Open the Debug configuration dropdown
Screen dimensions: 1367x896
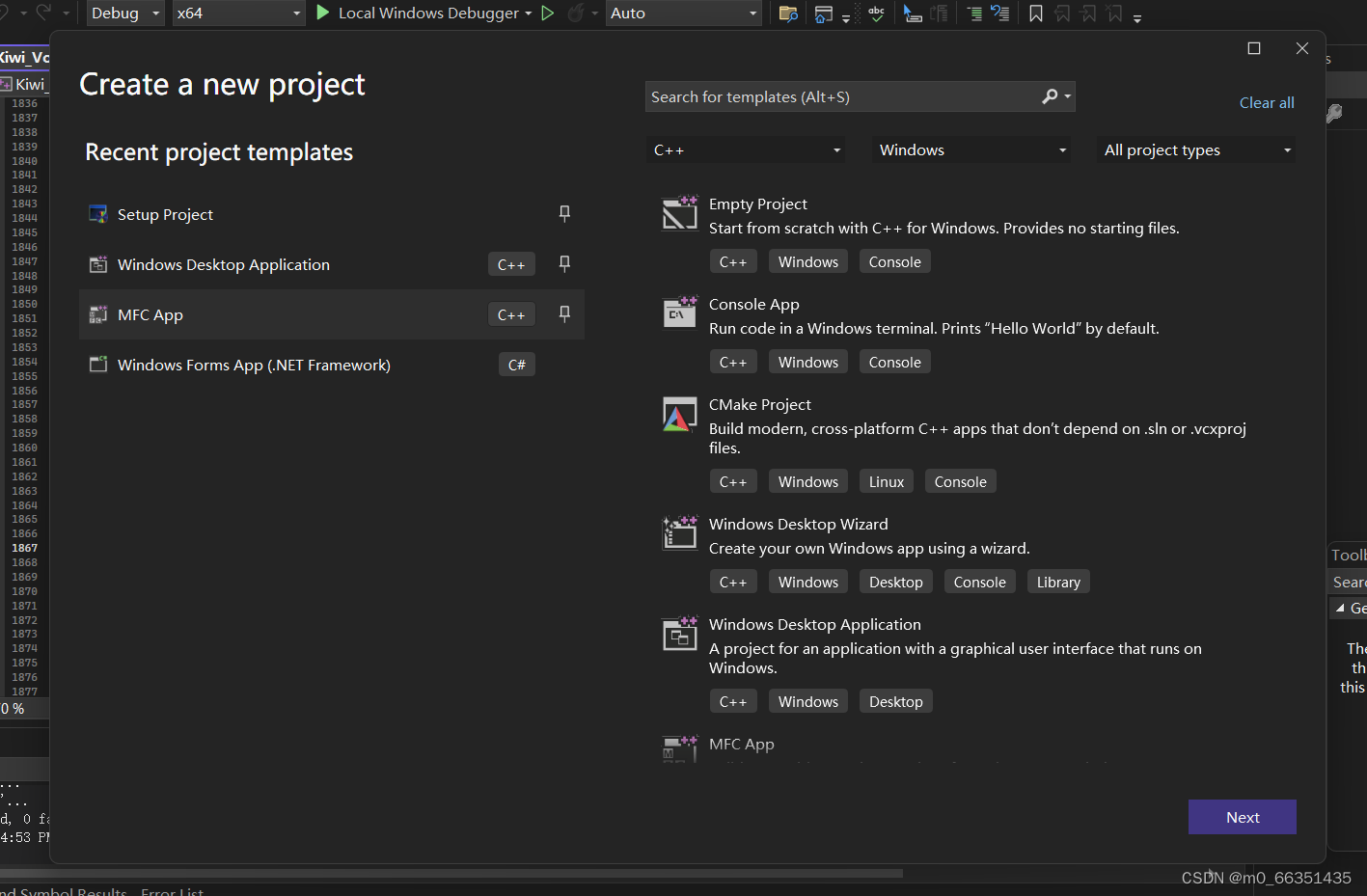click(124, 14)
